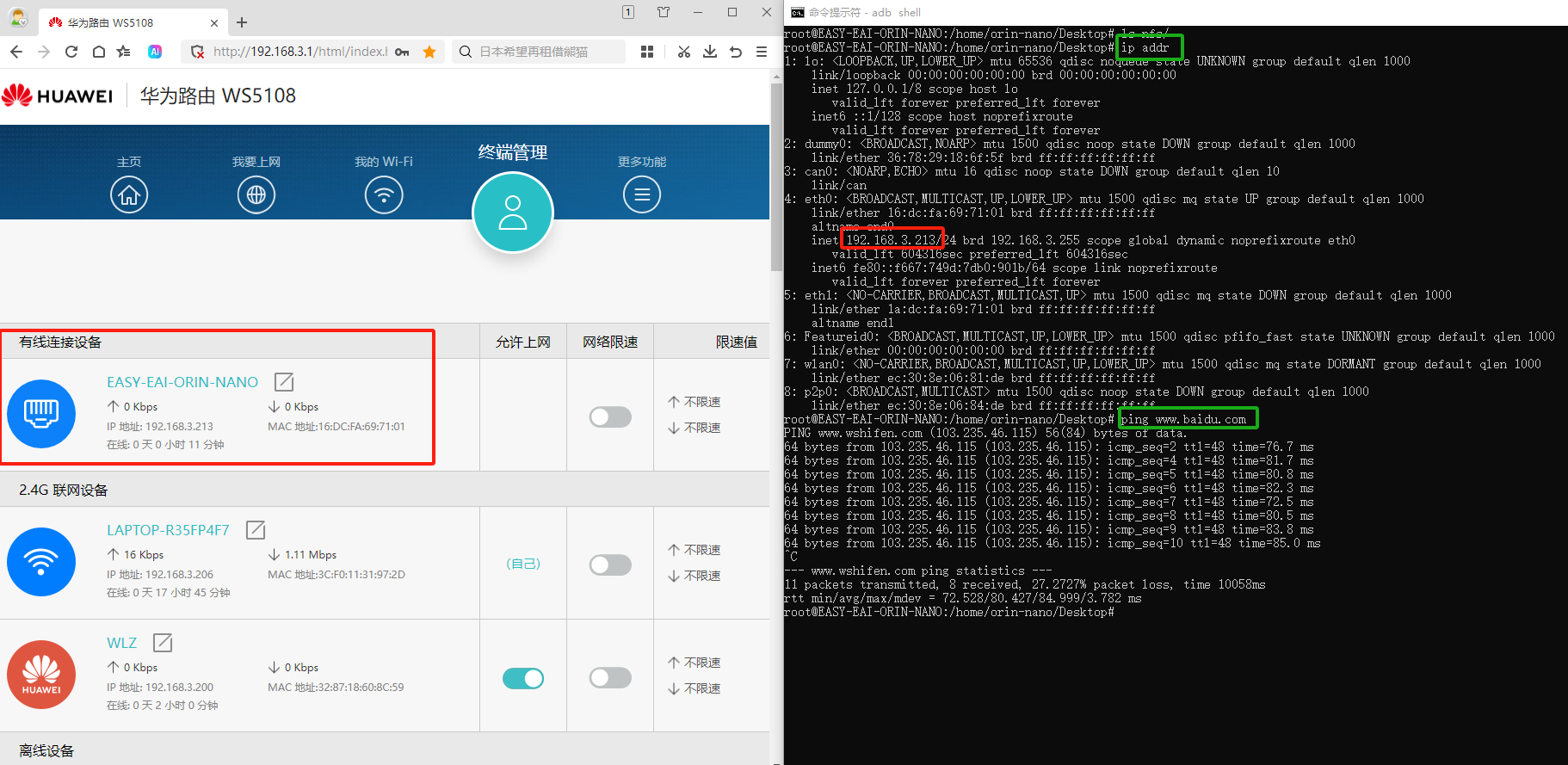Click the browser search box
Image resolution: width=1568 pixels, height=765 pixels.
click(539, 52)
